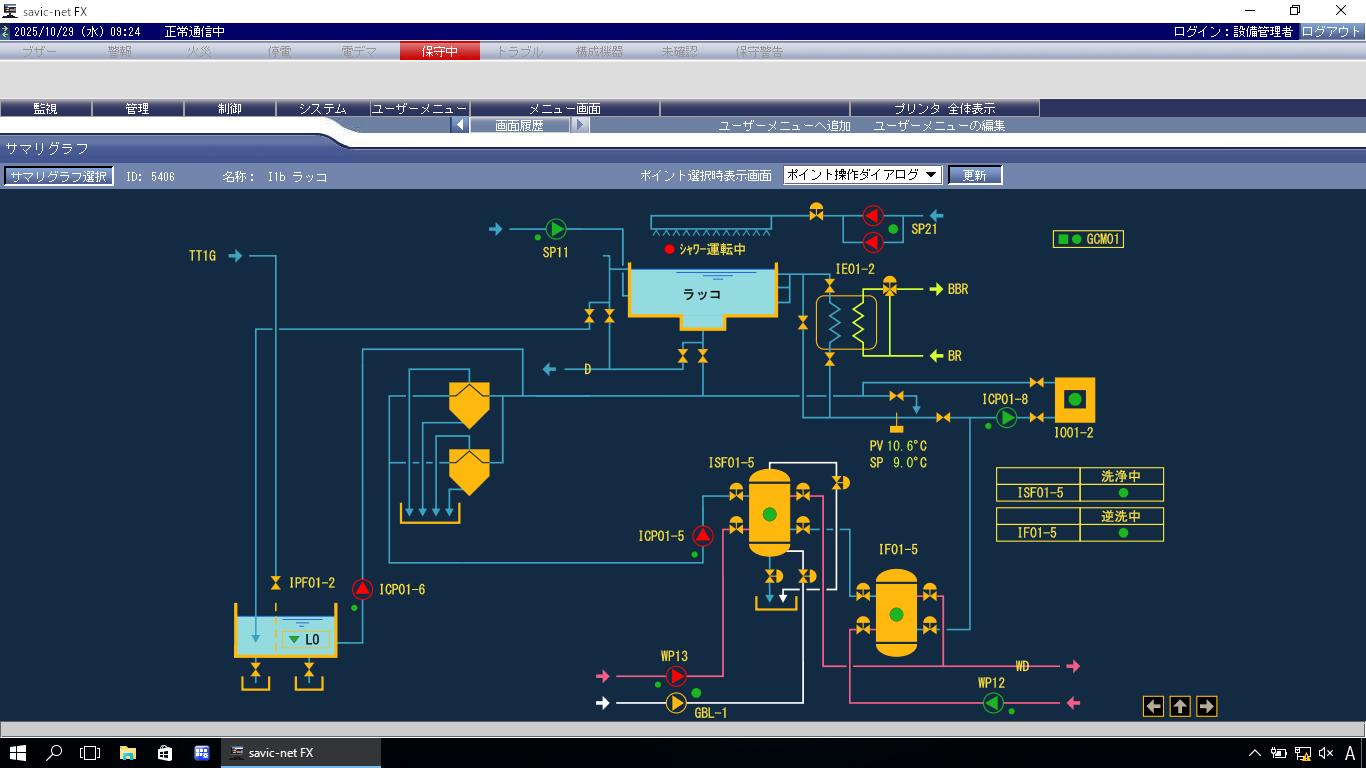Click the サマリグラフ選択 button
The width and height of the screenshot is (1366, 768).
coord(58,176)
